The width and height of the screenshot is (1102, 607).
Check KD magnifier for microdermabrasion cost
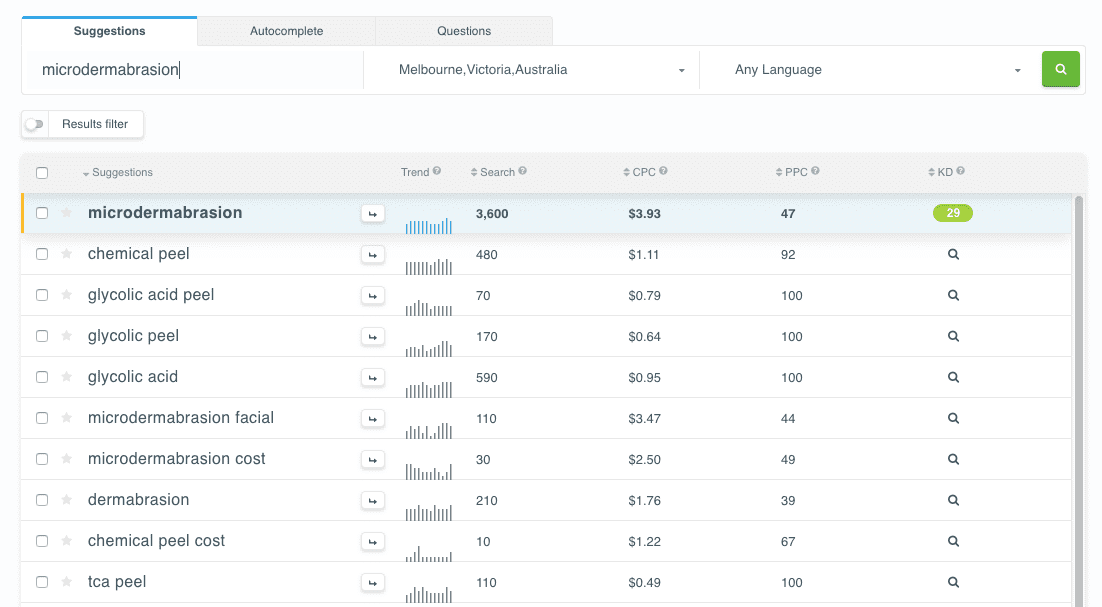coord(953,459)
